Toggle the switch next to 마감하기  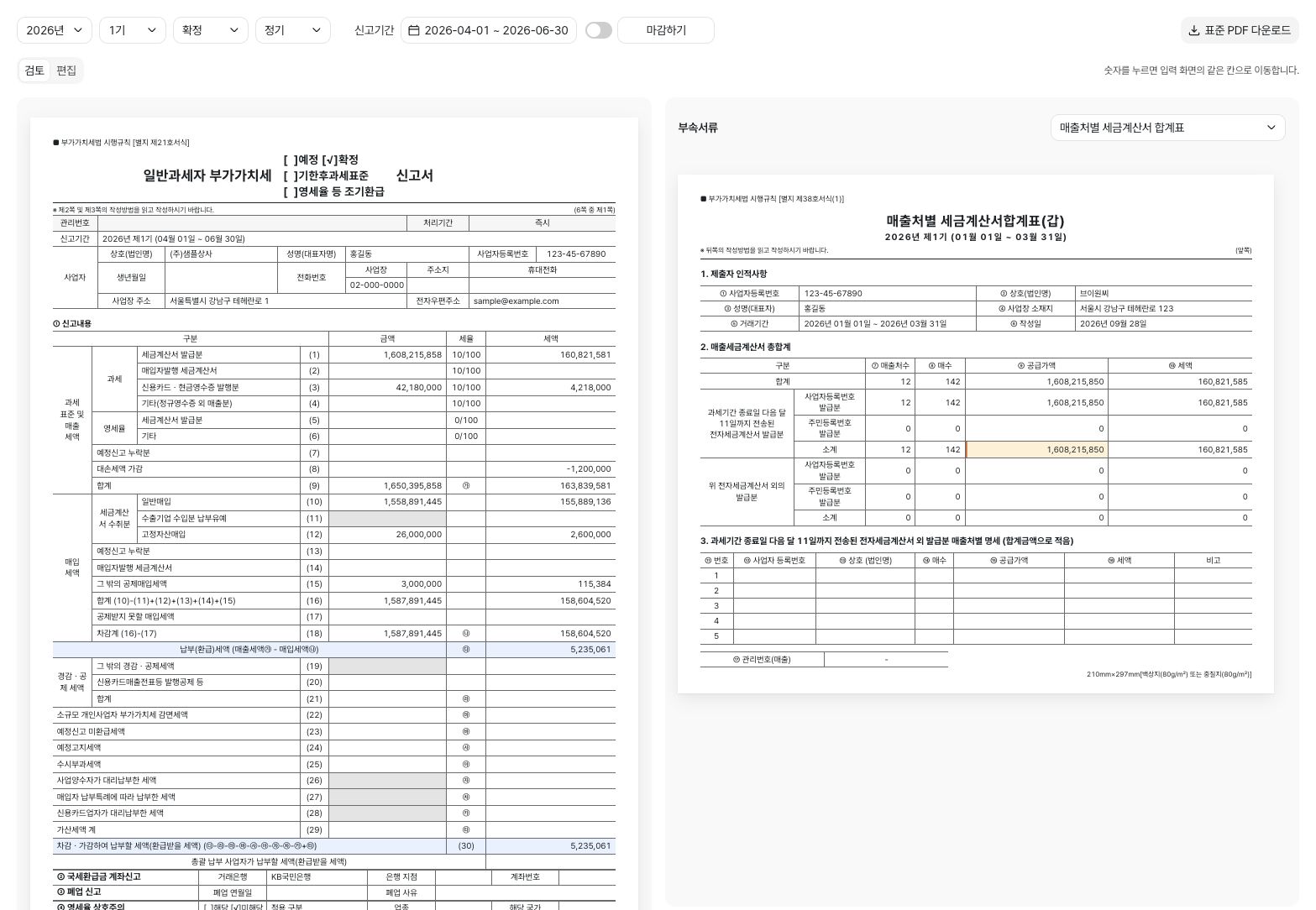tap(599, 30)
